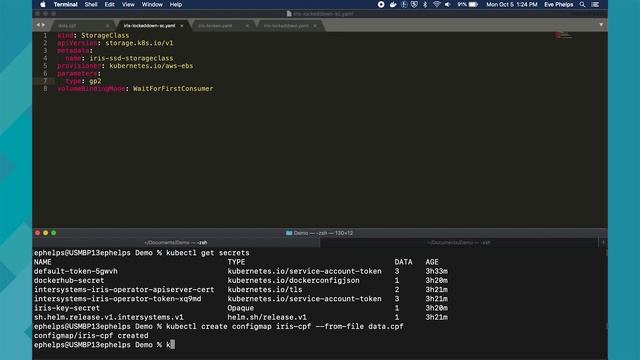Click 'kubernetes.io/aws-ebs' provisioner value

(151, 66)
